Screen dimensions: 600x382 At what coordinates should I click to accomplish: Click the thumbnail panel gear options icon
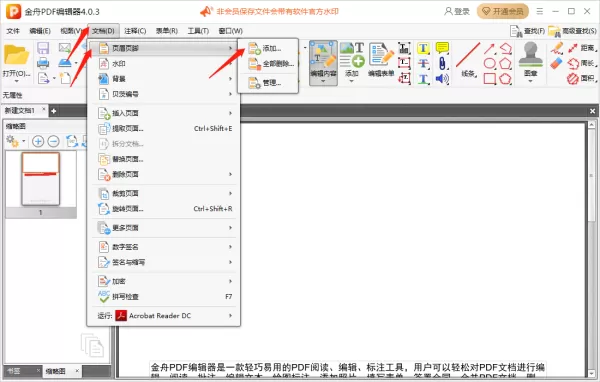click(13, 141)
